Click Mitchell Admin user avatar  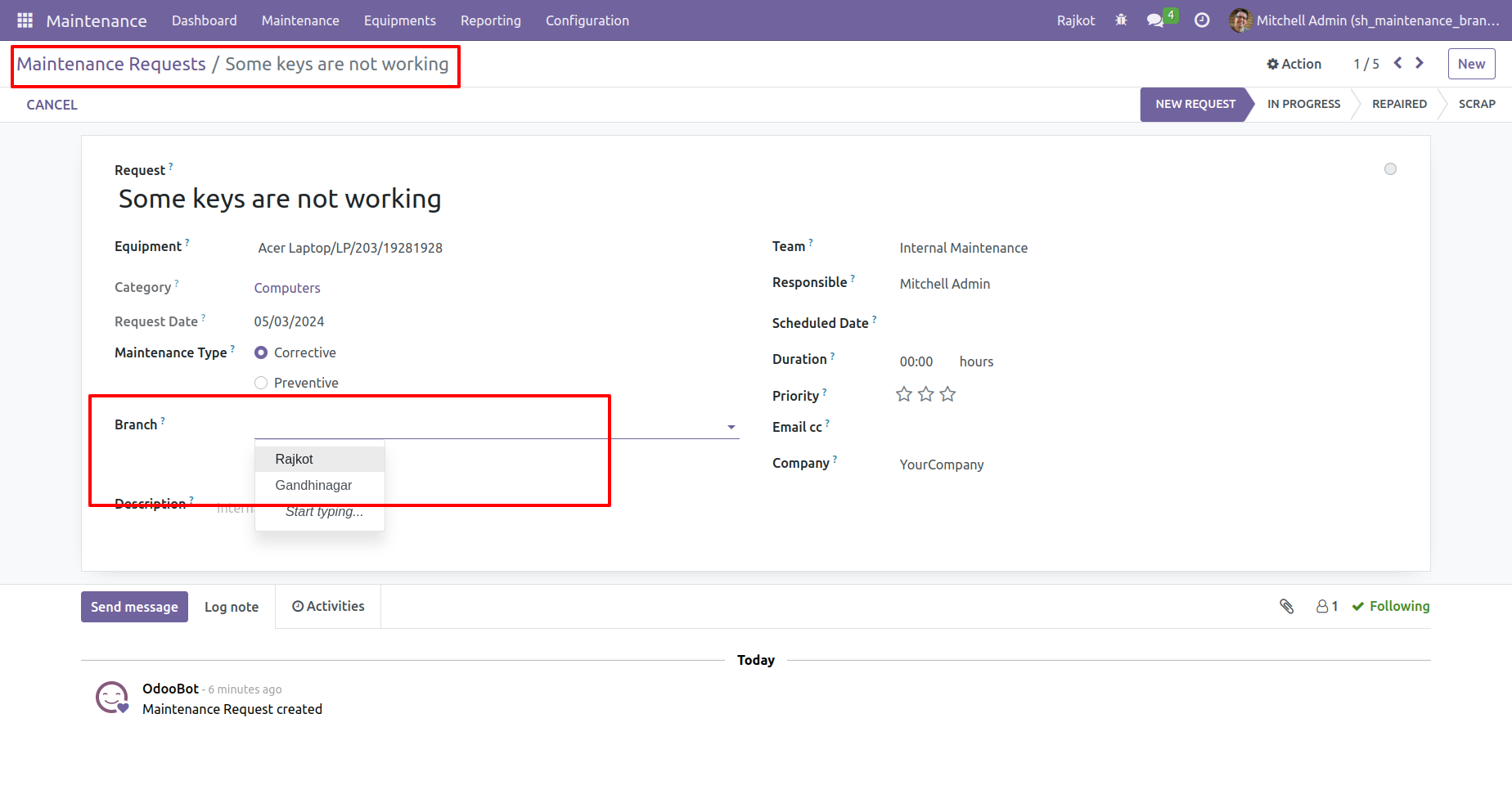click(x=1240, y=20)
